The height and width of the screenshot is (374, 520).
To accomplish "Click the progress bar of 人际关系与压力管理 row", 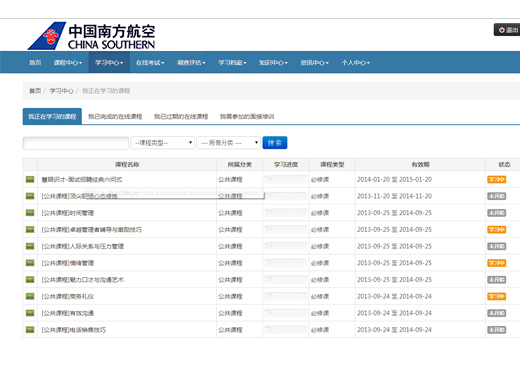I will point(286,246).
